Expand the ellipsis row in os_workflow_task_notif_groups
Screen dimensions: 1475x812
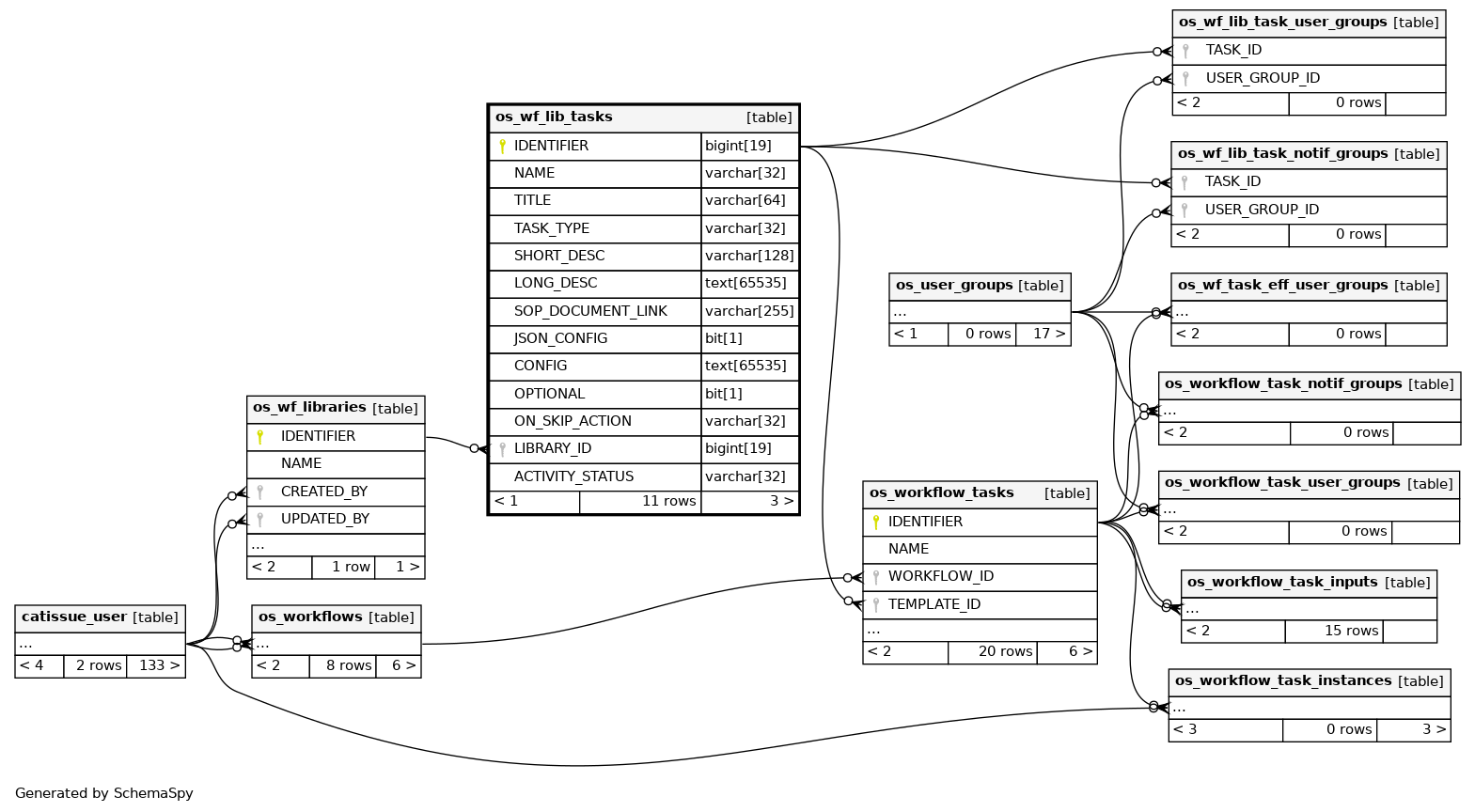pyautogui.click(x=1310, y=411)
